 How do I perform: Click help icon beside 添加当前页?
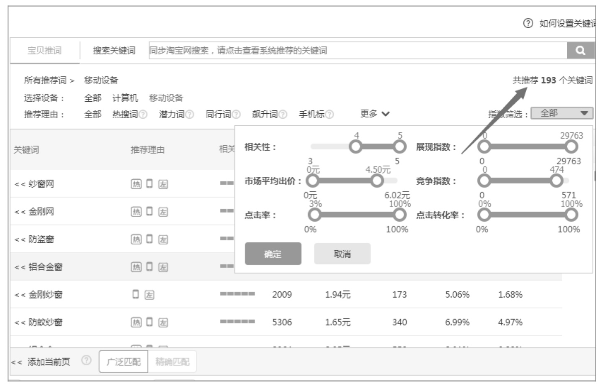click(x=87, y=360)
